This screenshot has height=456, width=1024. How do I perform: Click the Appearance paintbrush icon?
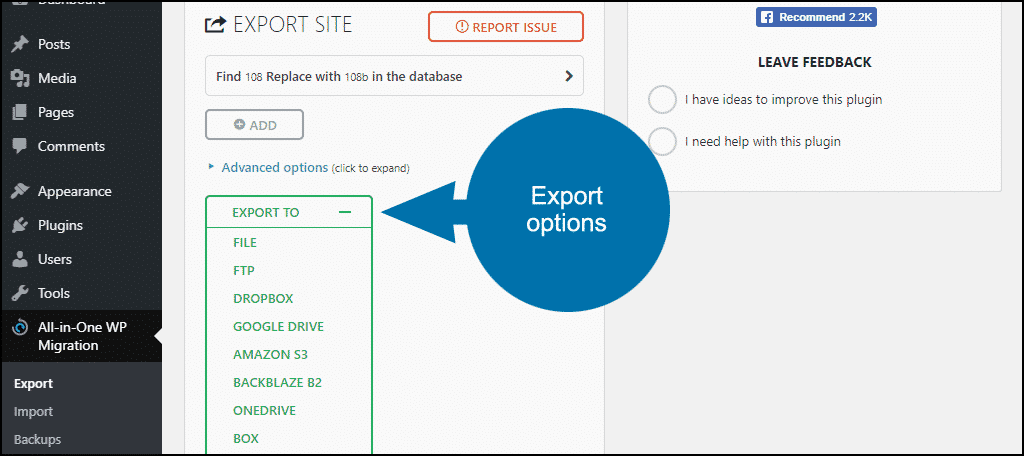pyautogui.click(x=20, y=191)
